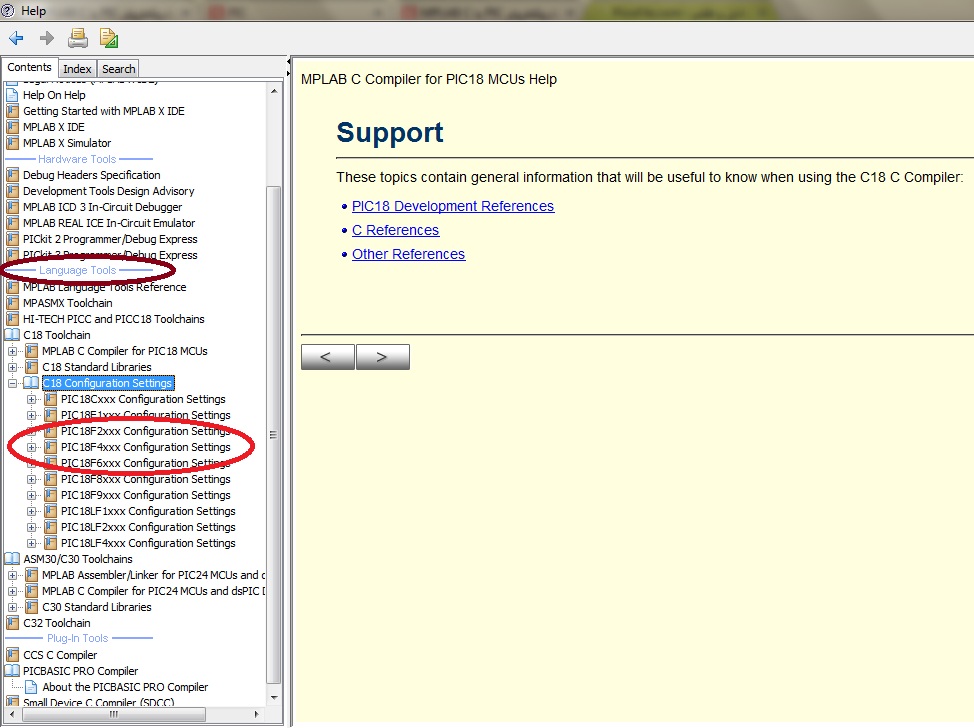Expand MPLAB C Compiler for PIC24 MCUs node
This screenshot has width=974, height=728.
coord(12,591)
